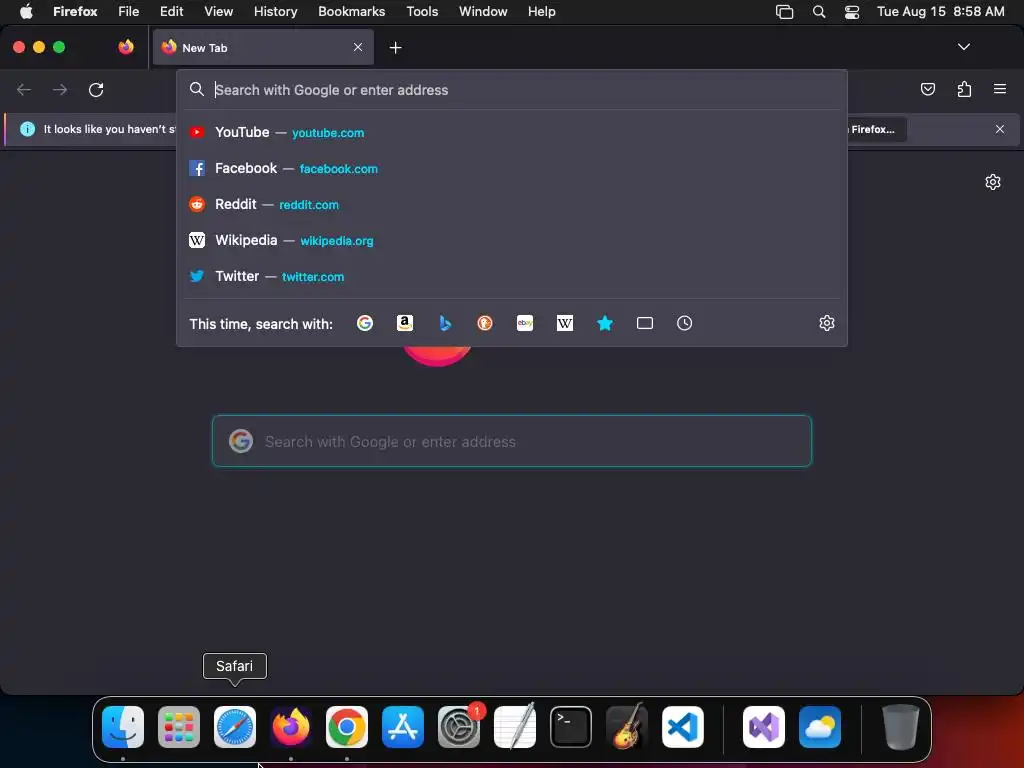Choose the YouTube suggestion
This screenshot has height=768, width=1024.
tap(512, 133)
